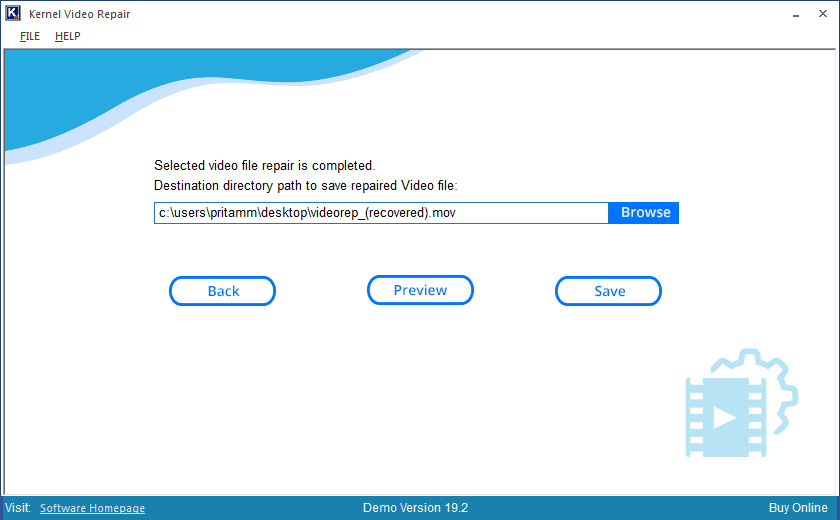This screenshot has height=520, width=840.
Task: Click the 'Demo Version 19.2' status text
Action: pos(415,508)
